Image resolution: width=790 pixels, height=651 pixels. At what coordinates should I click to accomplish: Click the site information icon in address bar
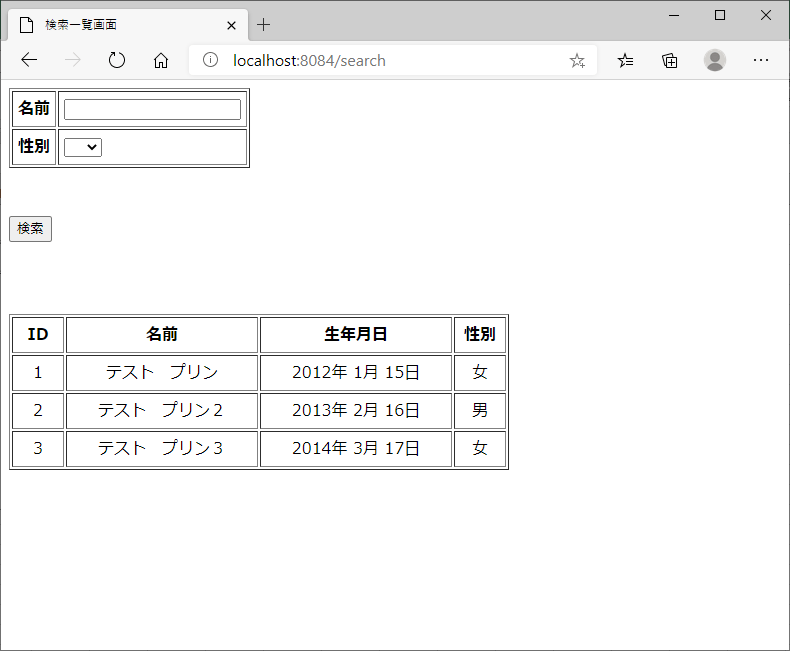[x=210, y=60]
